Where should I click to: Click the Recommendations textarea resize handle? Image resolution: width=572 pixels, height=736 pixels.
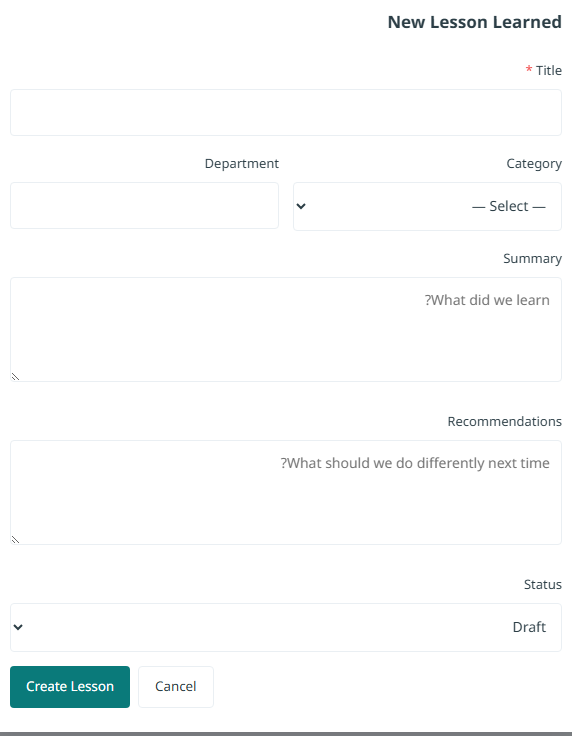tap(15, 539)
